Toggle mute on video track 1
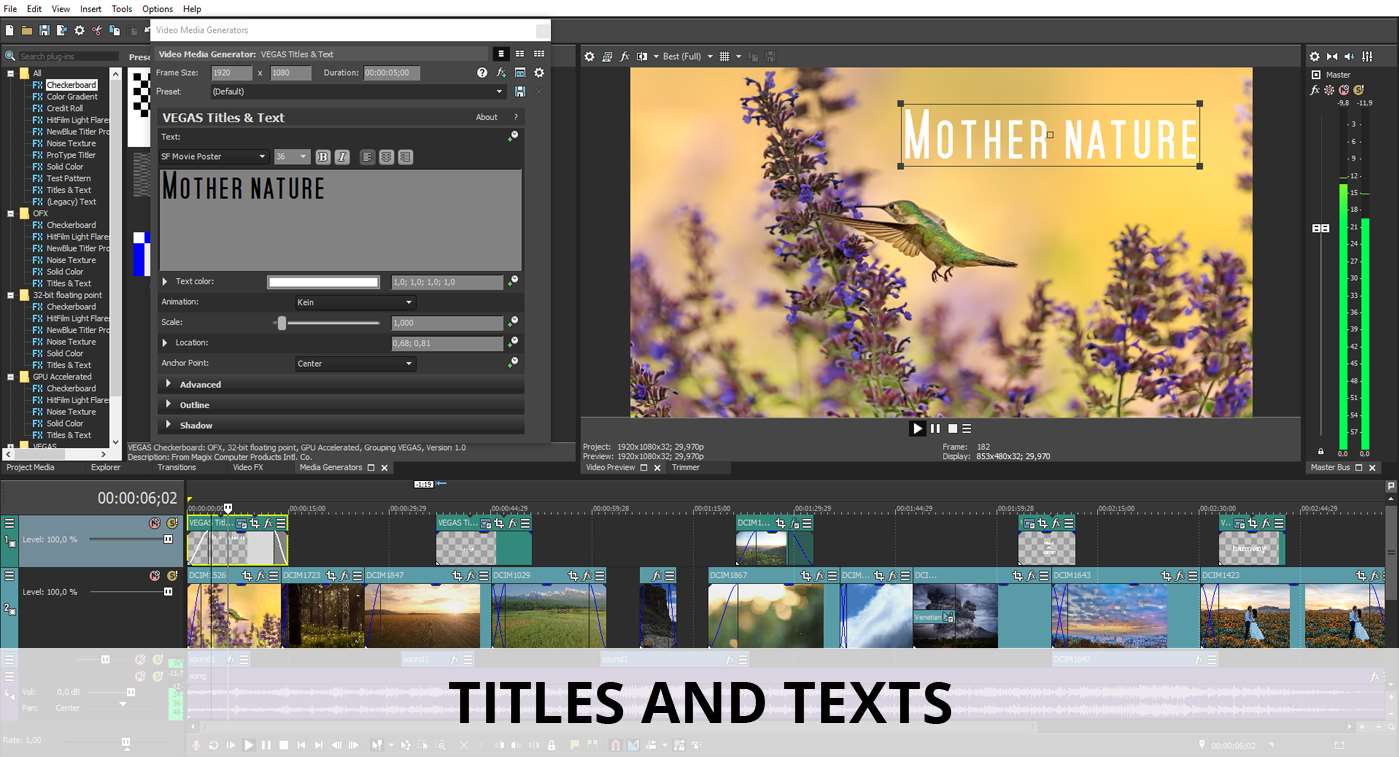The image size is (1399, 757). pos(155,523)
